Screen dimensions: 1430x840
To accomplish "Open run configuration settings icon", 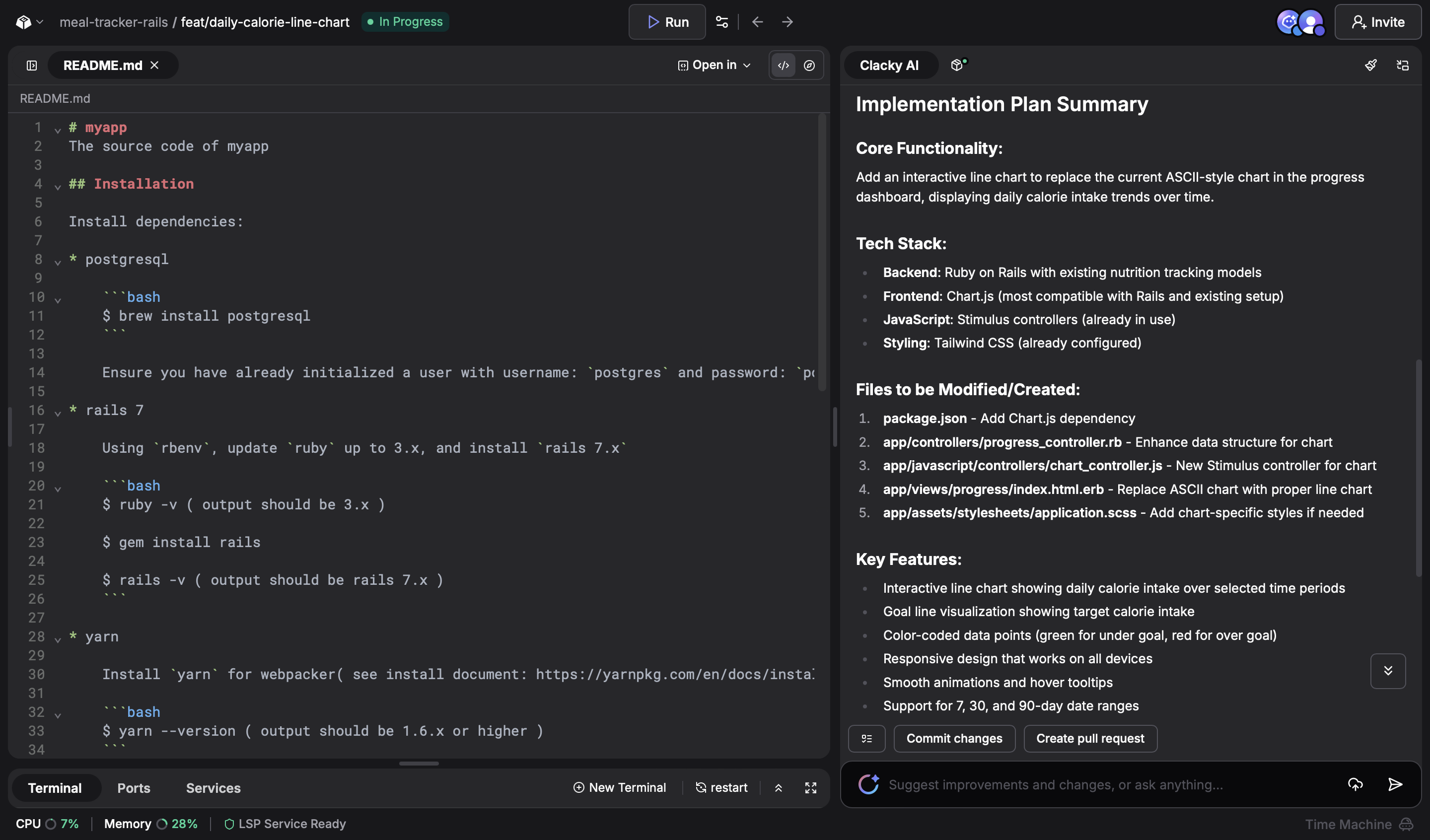I will [x=722, y=22].
